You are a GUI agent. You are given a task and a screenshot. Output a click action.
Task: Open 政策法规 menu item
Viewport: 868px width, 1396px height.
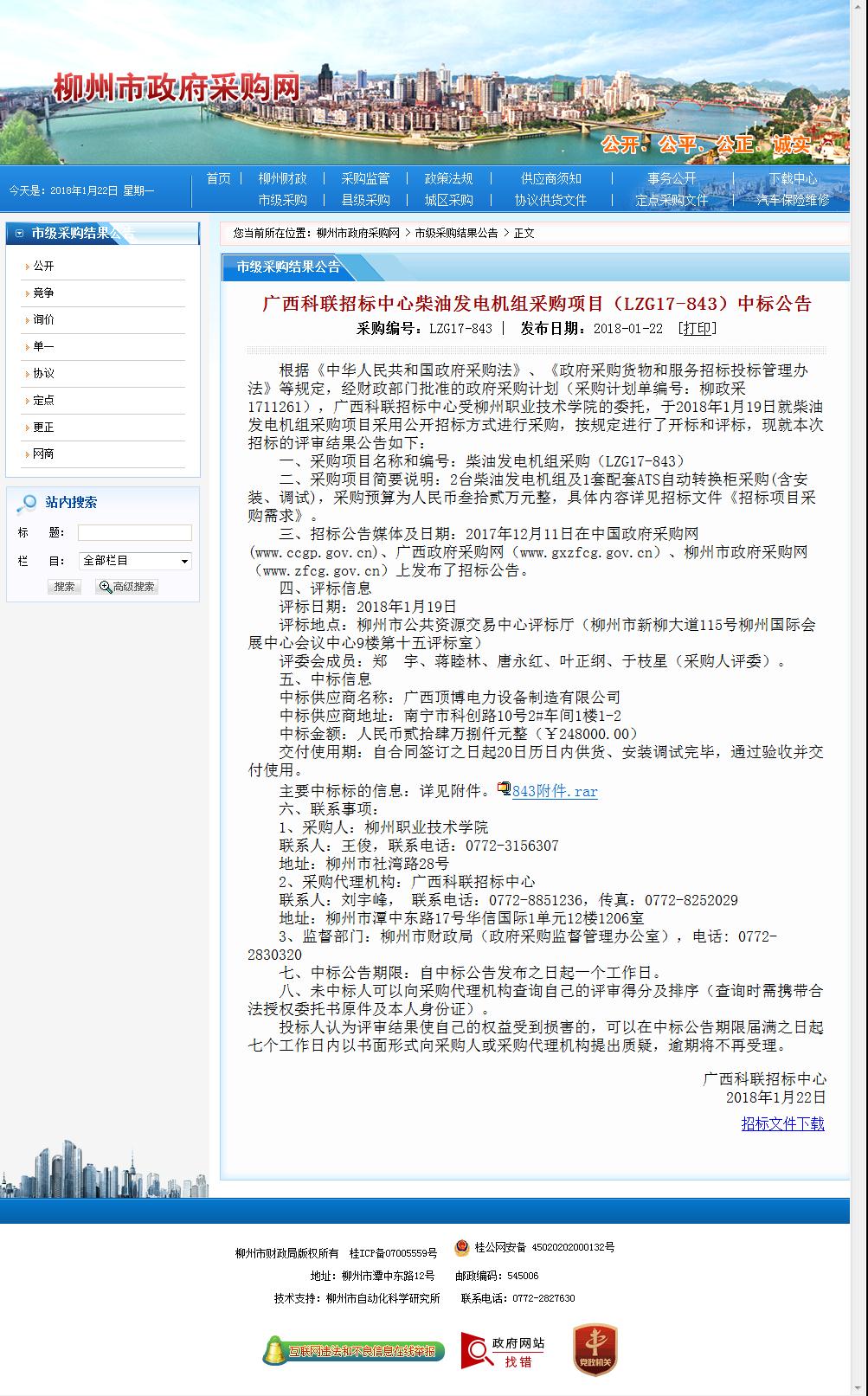coord(448,178)
